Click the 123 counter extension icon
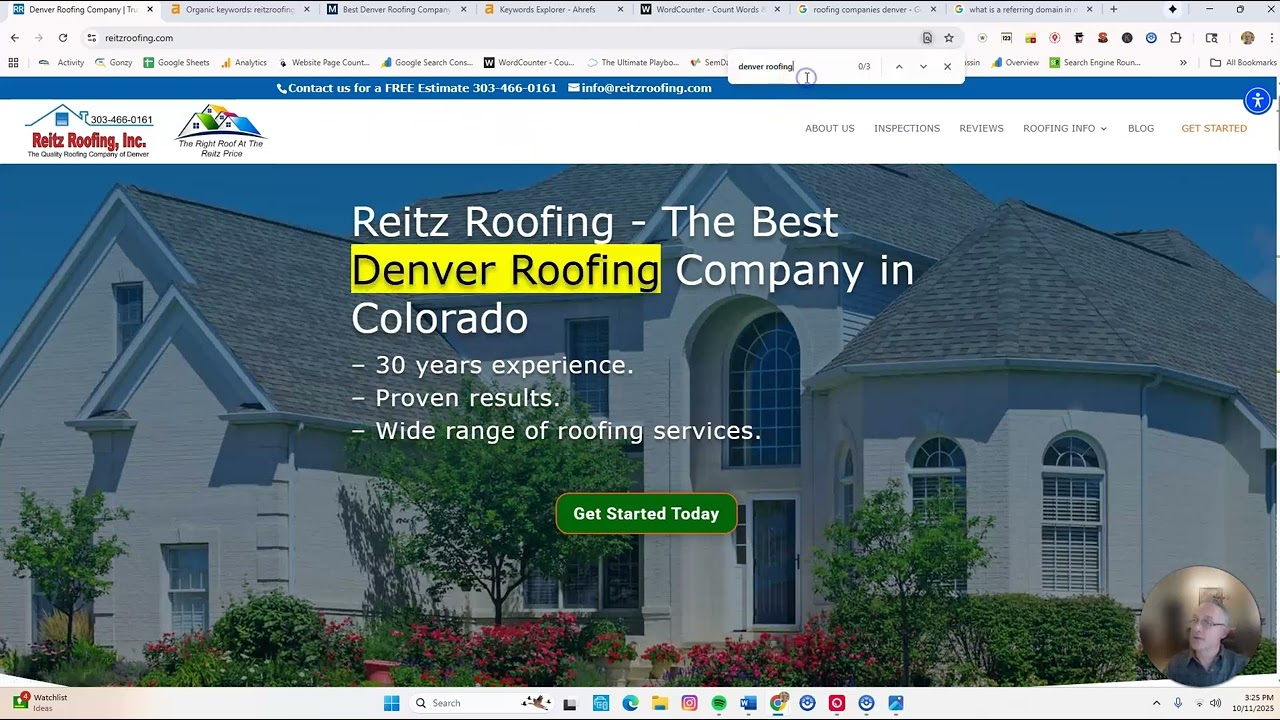Viewport: 1280px width, 720px height. [x=1006, y=38]
